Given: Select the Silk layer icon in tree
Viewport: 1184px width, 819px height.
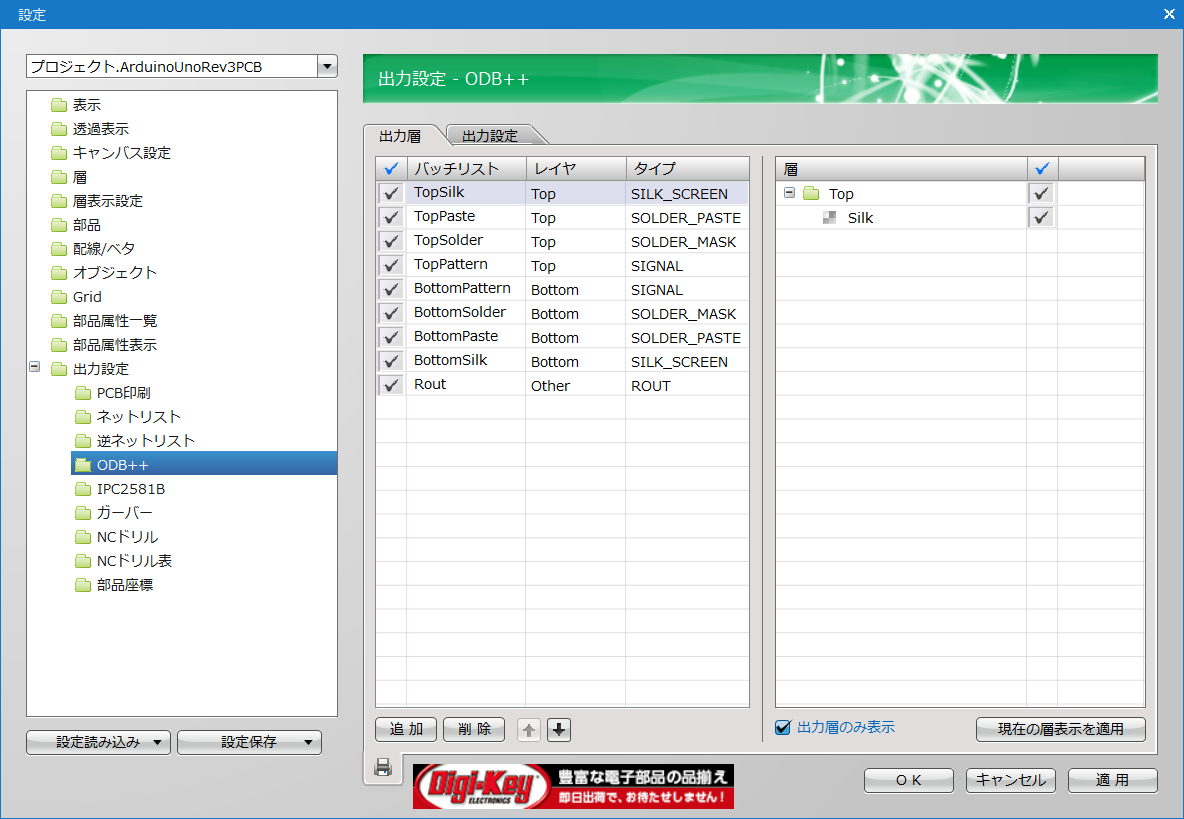Looking at the screenshot, I should click(829, 218).
